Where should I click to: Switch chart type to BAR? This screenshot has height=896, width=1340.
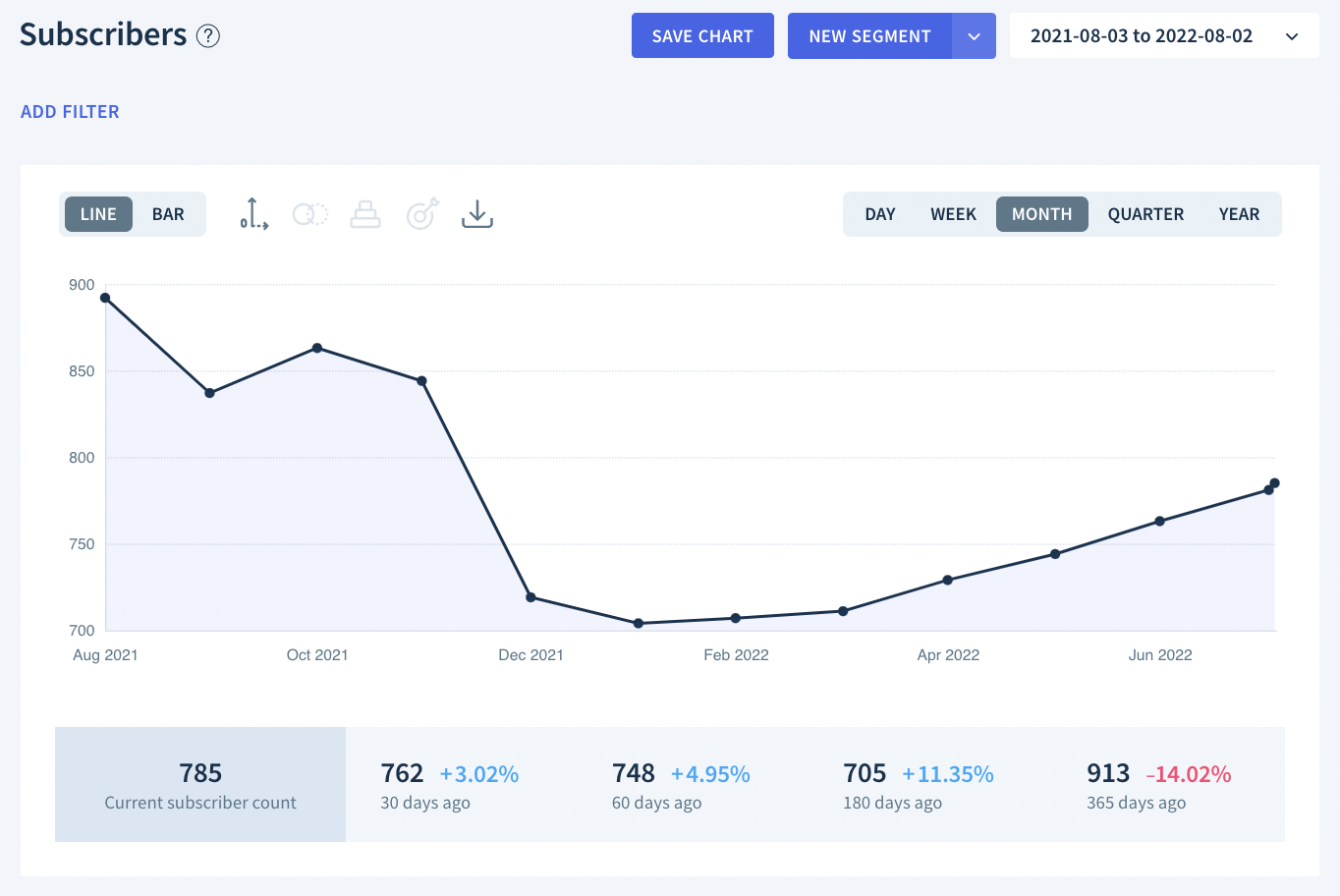point(168,214)
